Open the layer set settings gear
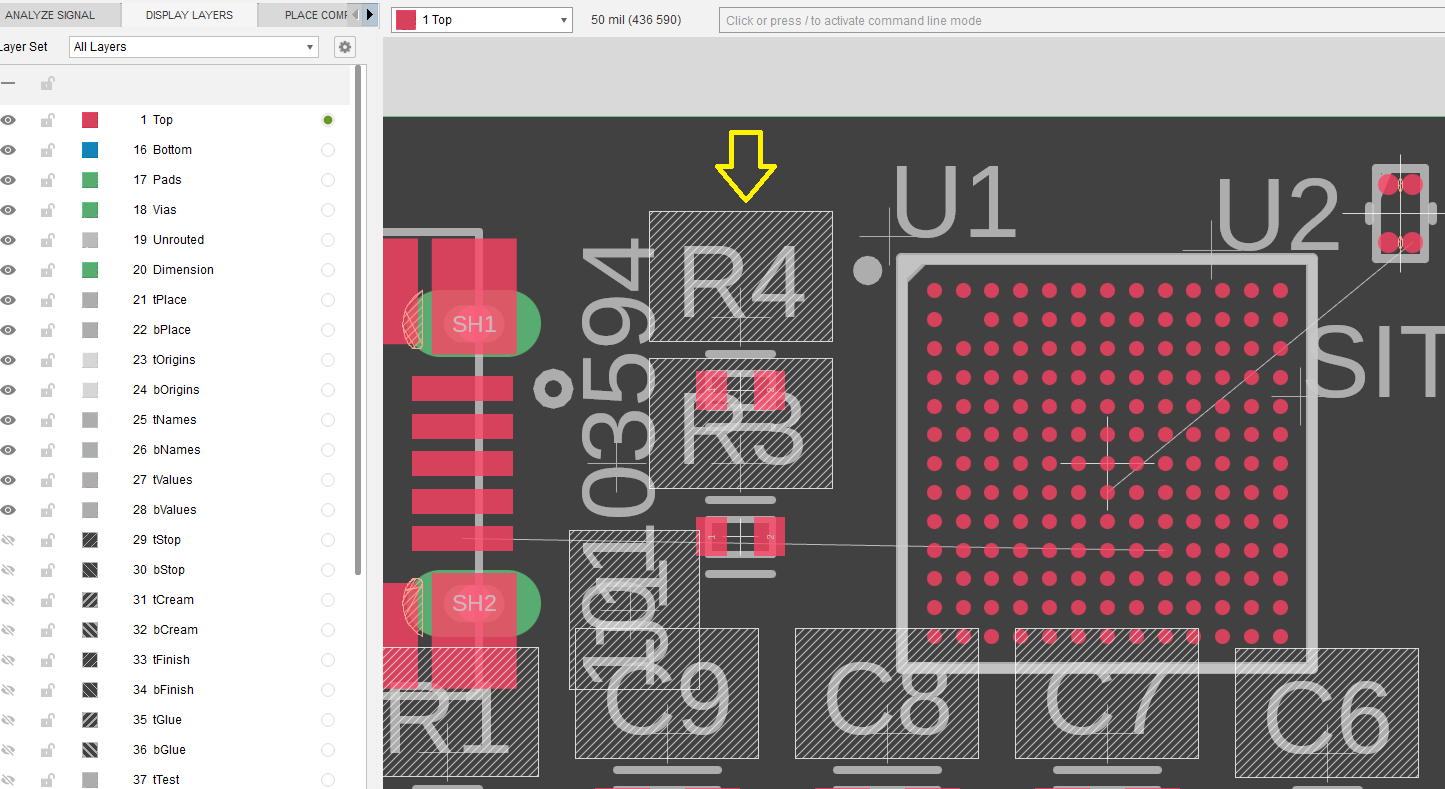The image size is (1445, 789). [x=344, y=46]
